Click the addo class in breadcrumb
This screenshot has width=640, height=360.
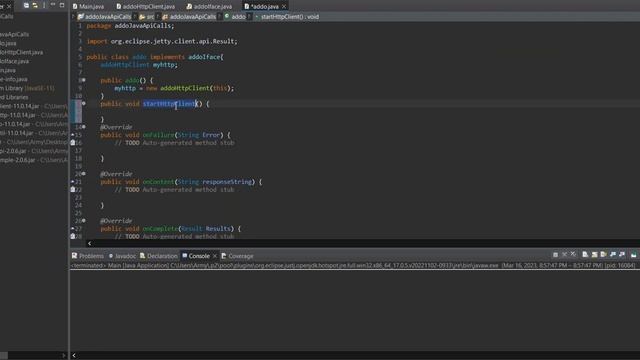point(236,17)
